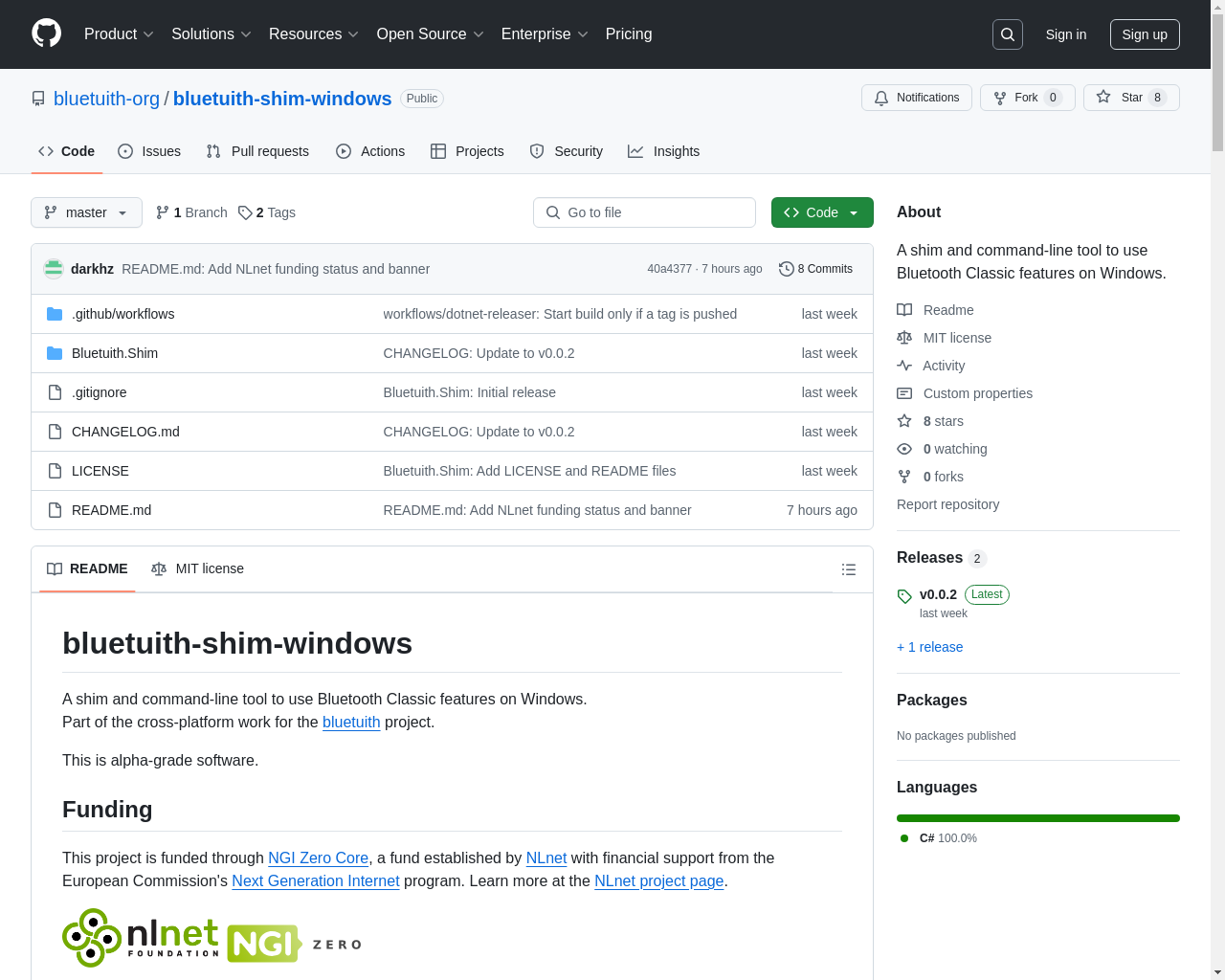The width and height of the screenshot is (1225, 980).
Task: Click the book icon beside Readme in About
Action: click(x=904, y=310)
